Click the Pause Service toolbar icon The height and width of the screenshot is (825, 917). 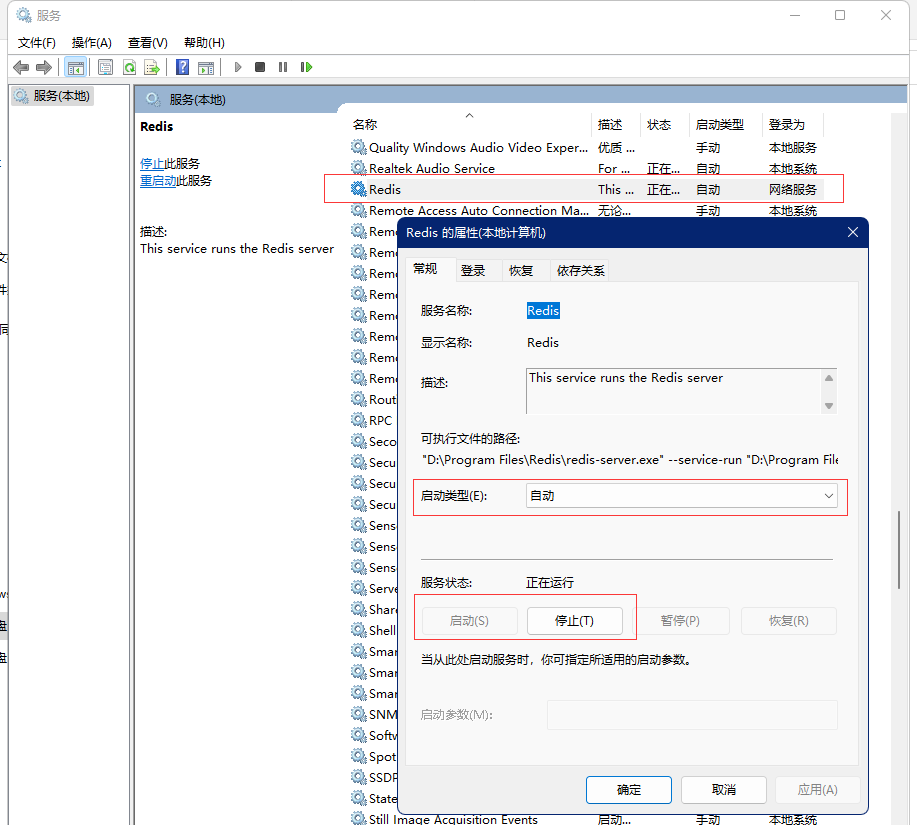click(x=283, y=67)
